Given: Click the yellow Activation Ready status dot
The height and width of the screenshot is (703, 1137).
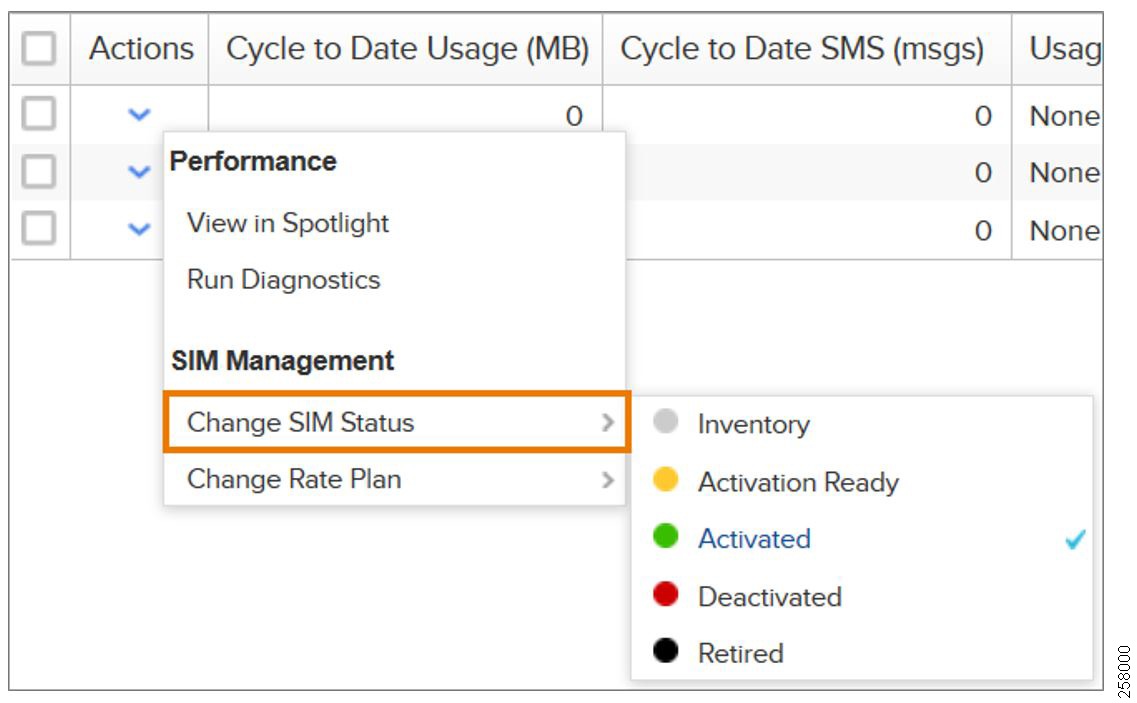Looking at the screenshot, I should (665, 479).
